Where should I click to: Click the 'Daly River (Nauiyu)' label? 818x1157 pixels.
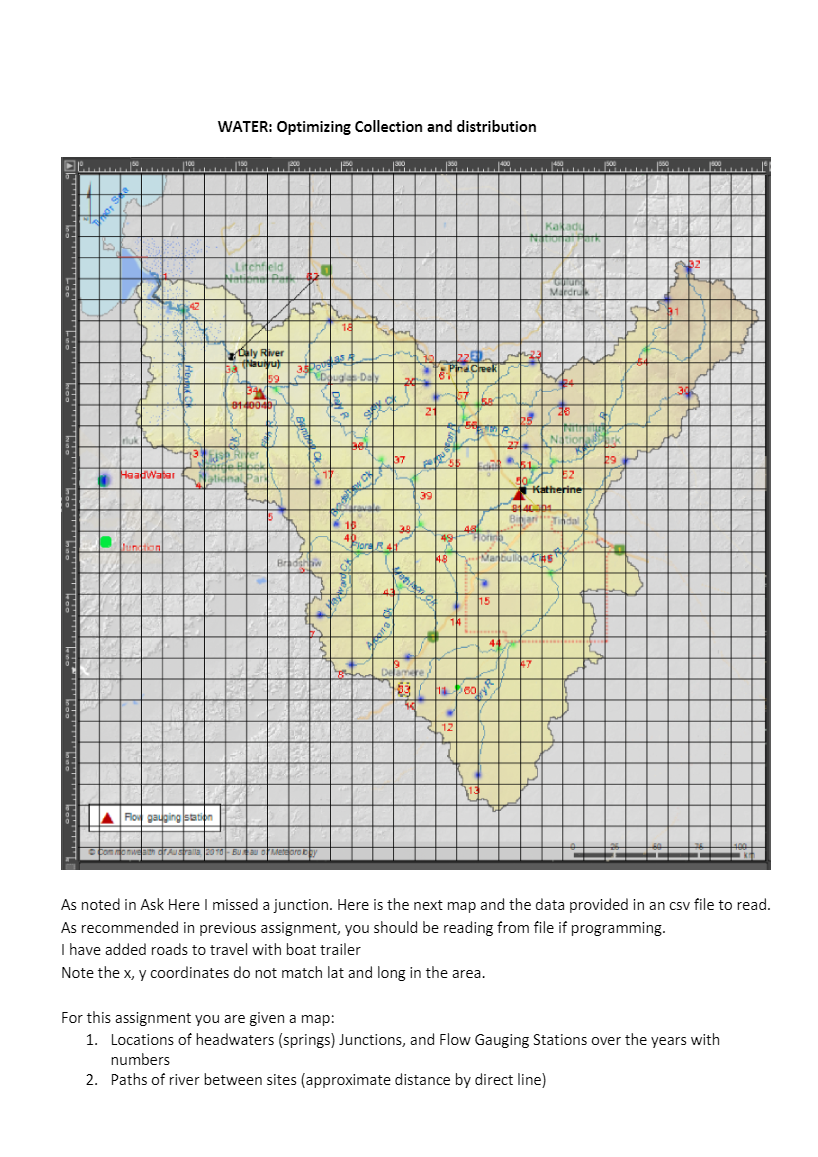click(260, 358)
